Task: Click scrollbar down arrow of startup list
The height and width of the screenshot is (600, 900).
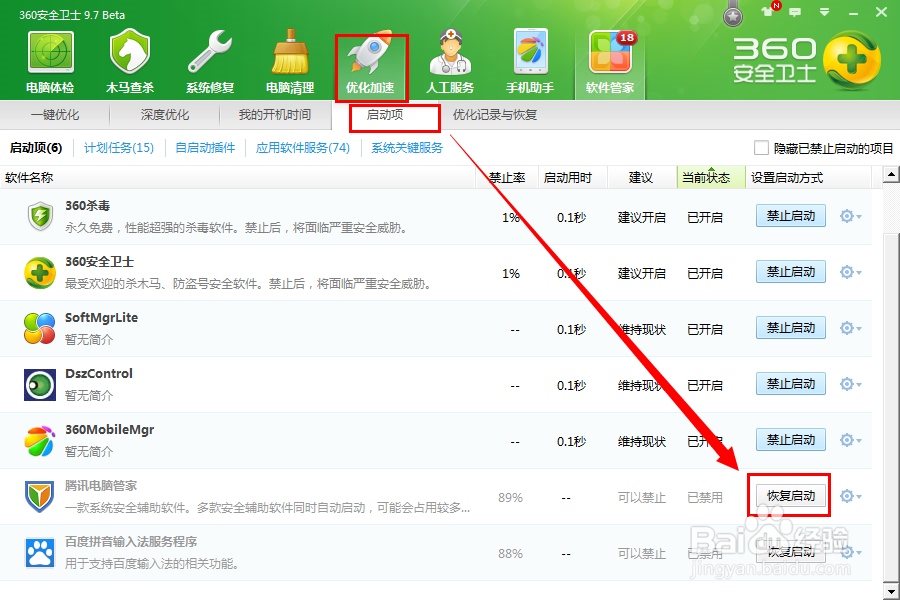Action: [891, 591]
